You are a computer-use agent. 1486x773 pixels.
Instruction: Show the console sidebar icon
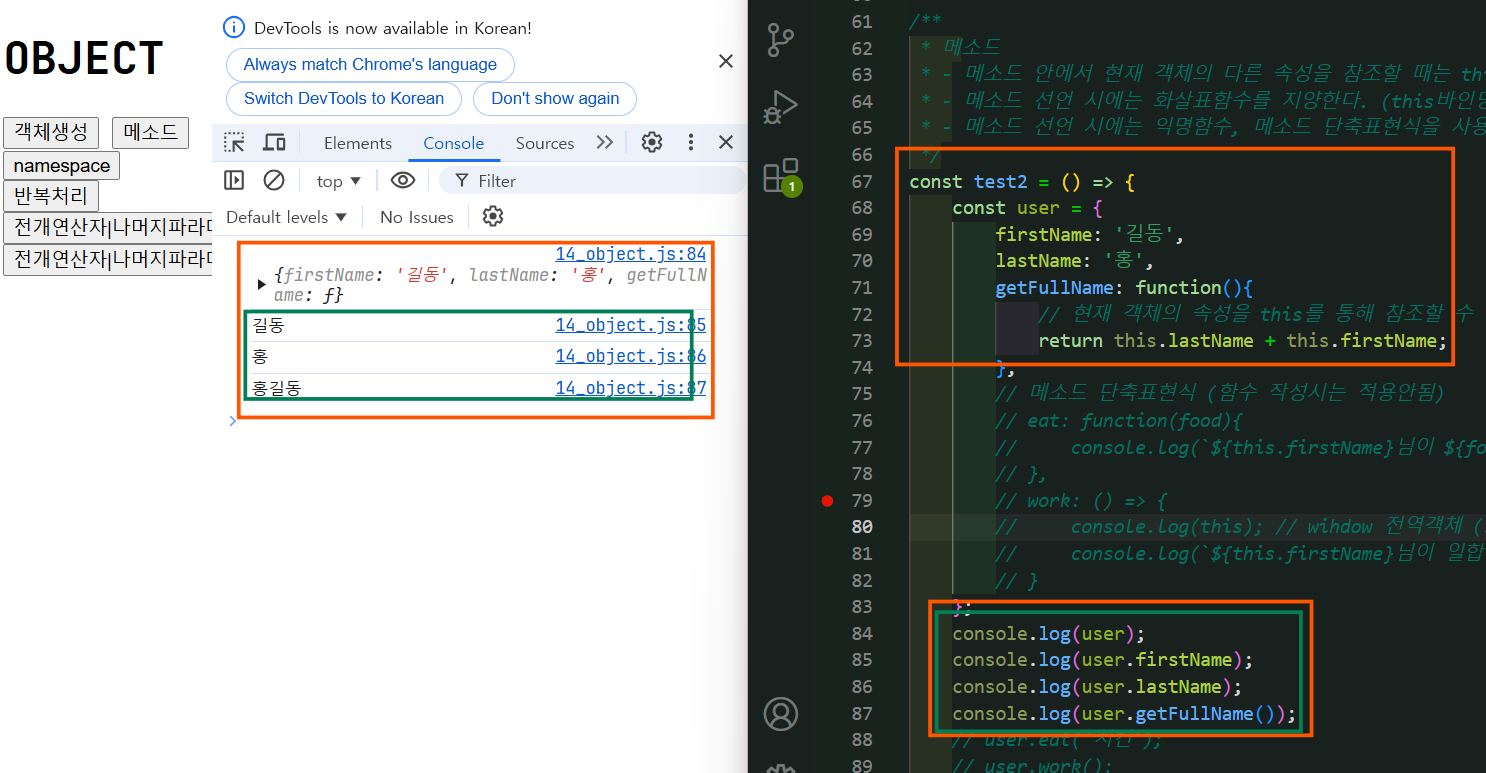(x=234, y=180)
